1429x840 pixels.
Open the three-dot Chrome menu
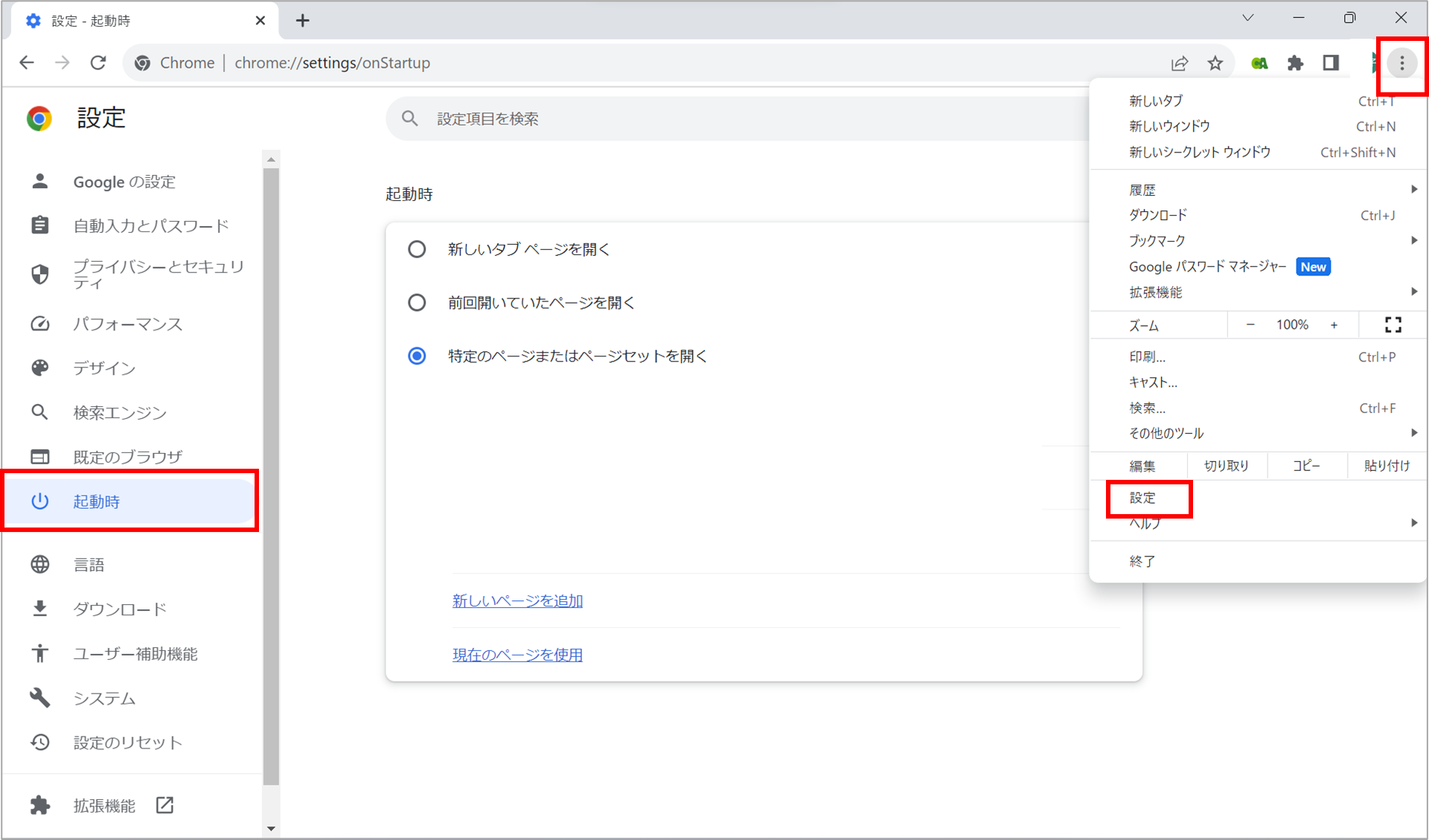(x=1402, y=63)
